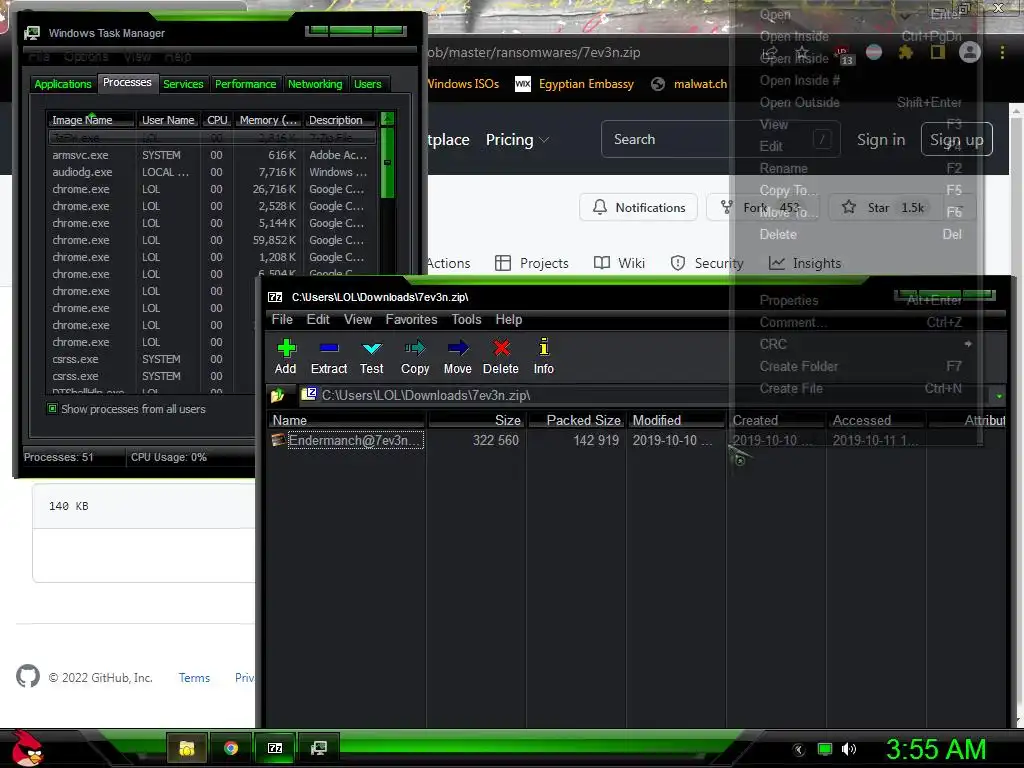Click the Add icon in 7-Zip toolbar
This screenshot has height=768, width=1024.
[x=286, y=356]
